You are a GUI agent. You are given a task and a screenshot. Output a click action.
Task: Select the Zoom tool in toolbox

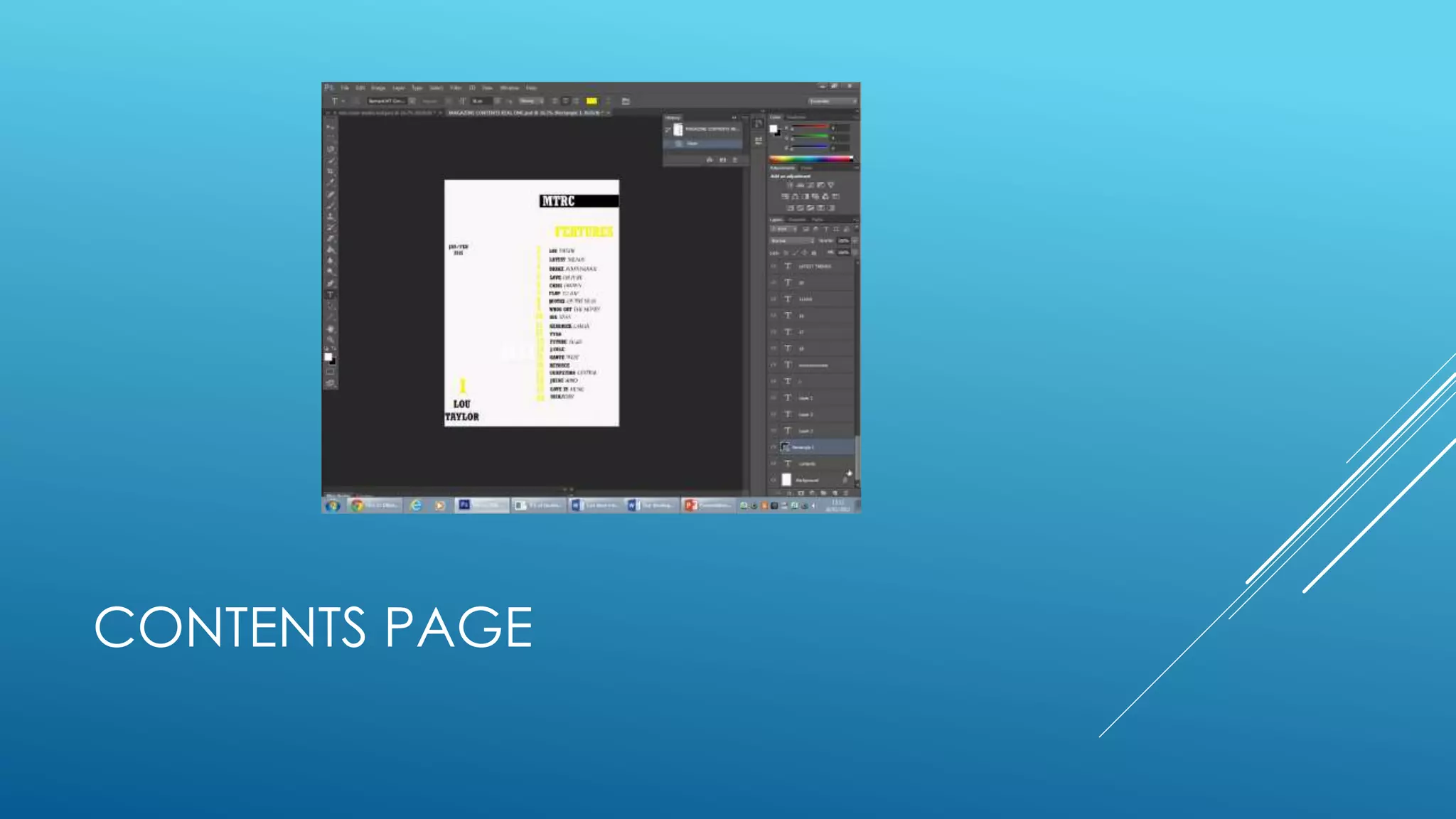tap(331, 341)
